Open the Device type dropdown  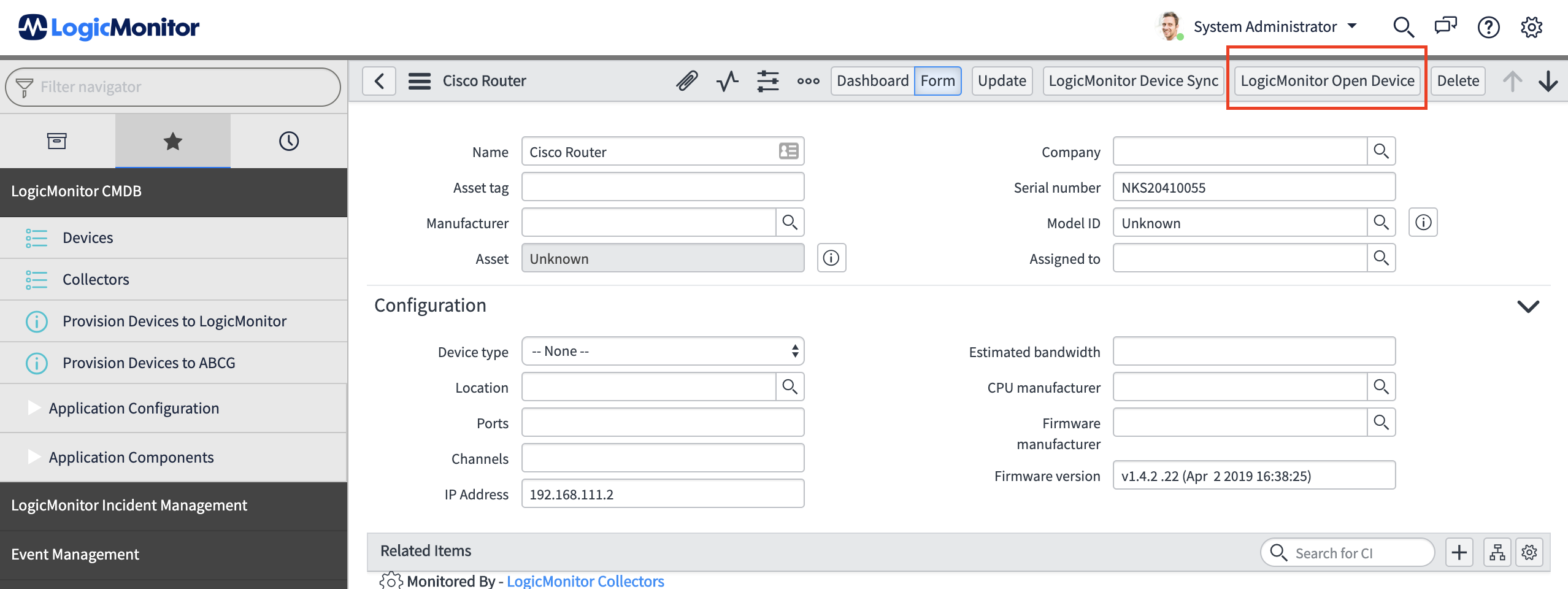[x=663, y=352]
